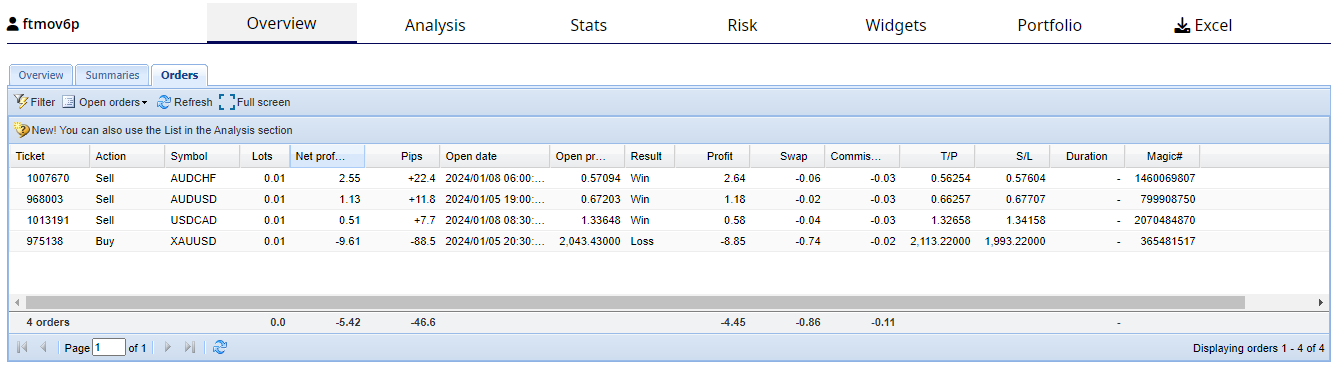This screenshot has height=375, width=1340.
Task: Sort by the Result column header
Action: click(650, 156)
